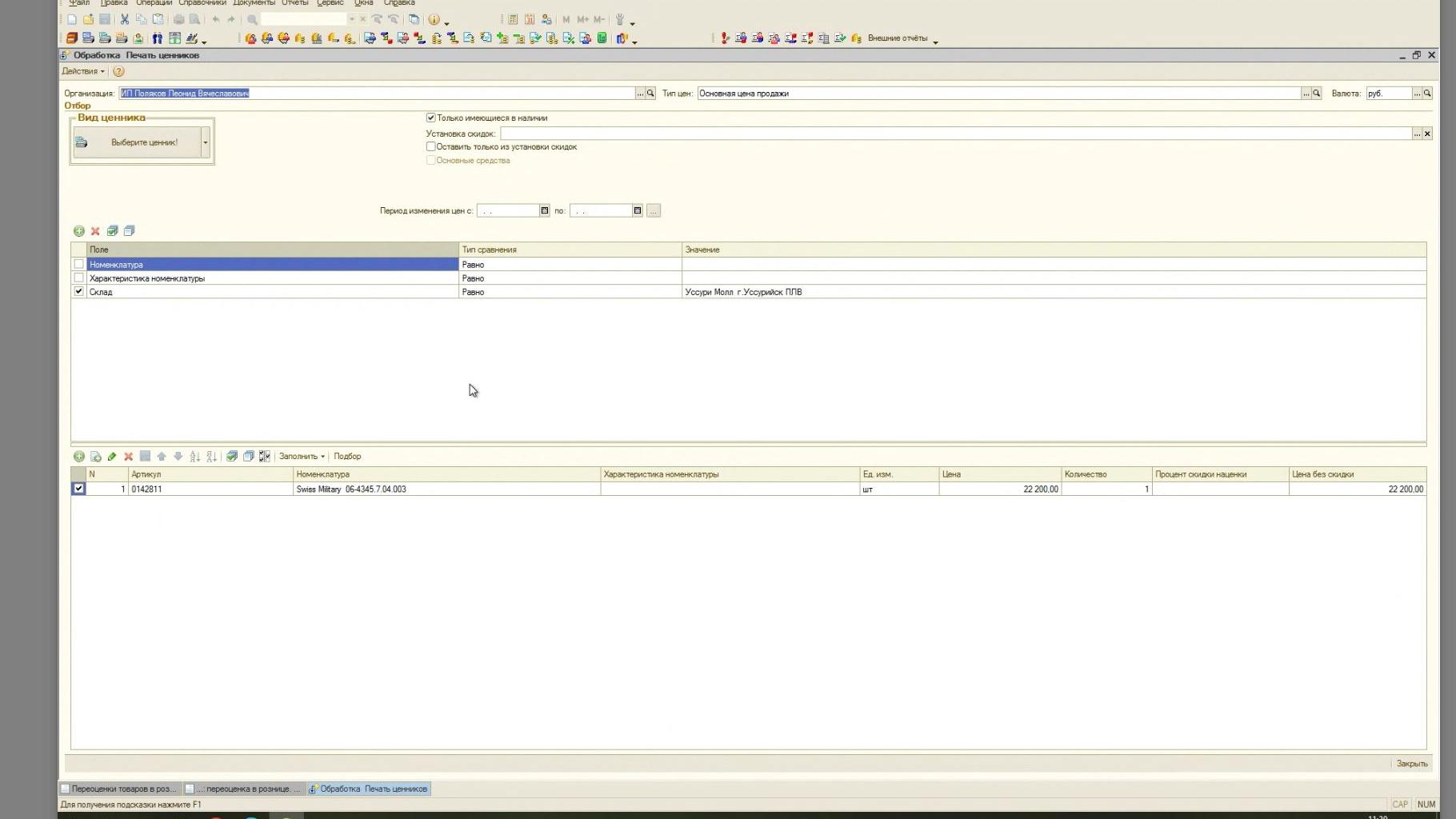Expand the Заполнить dropdown
The height and width of the screenshot is (819, 1456).
tap(302, 457)
